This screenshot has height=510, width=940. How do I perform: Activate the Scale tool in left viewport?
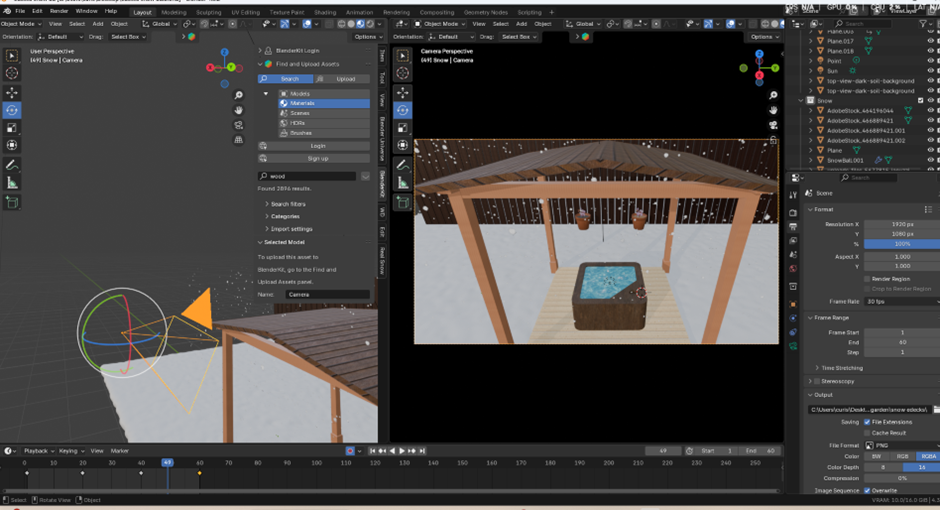click(12, 128)
